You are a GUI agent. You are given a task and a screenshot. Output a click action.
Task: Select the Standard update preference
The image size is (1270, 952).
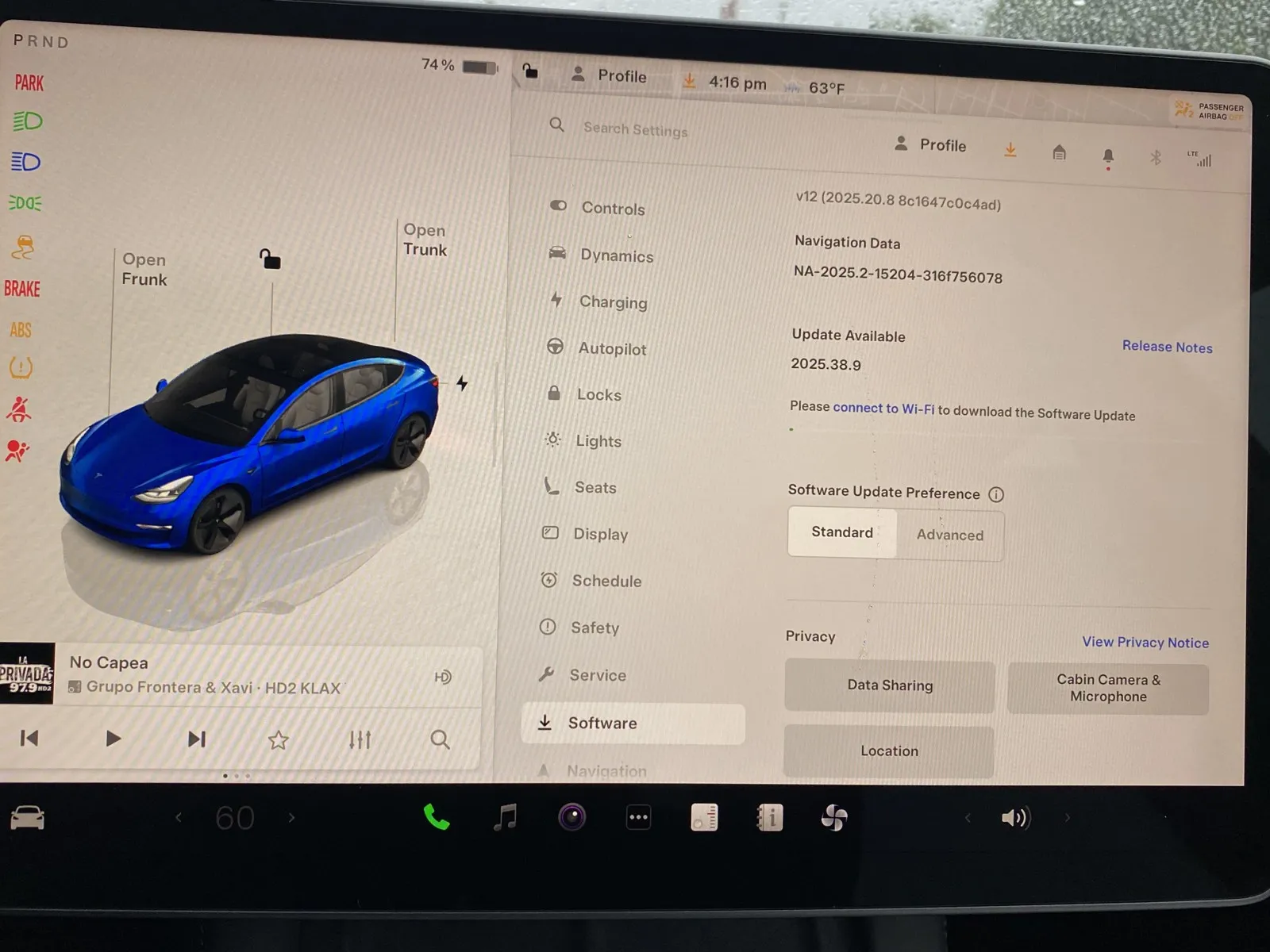[842, 532]
